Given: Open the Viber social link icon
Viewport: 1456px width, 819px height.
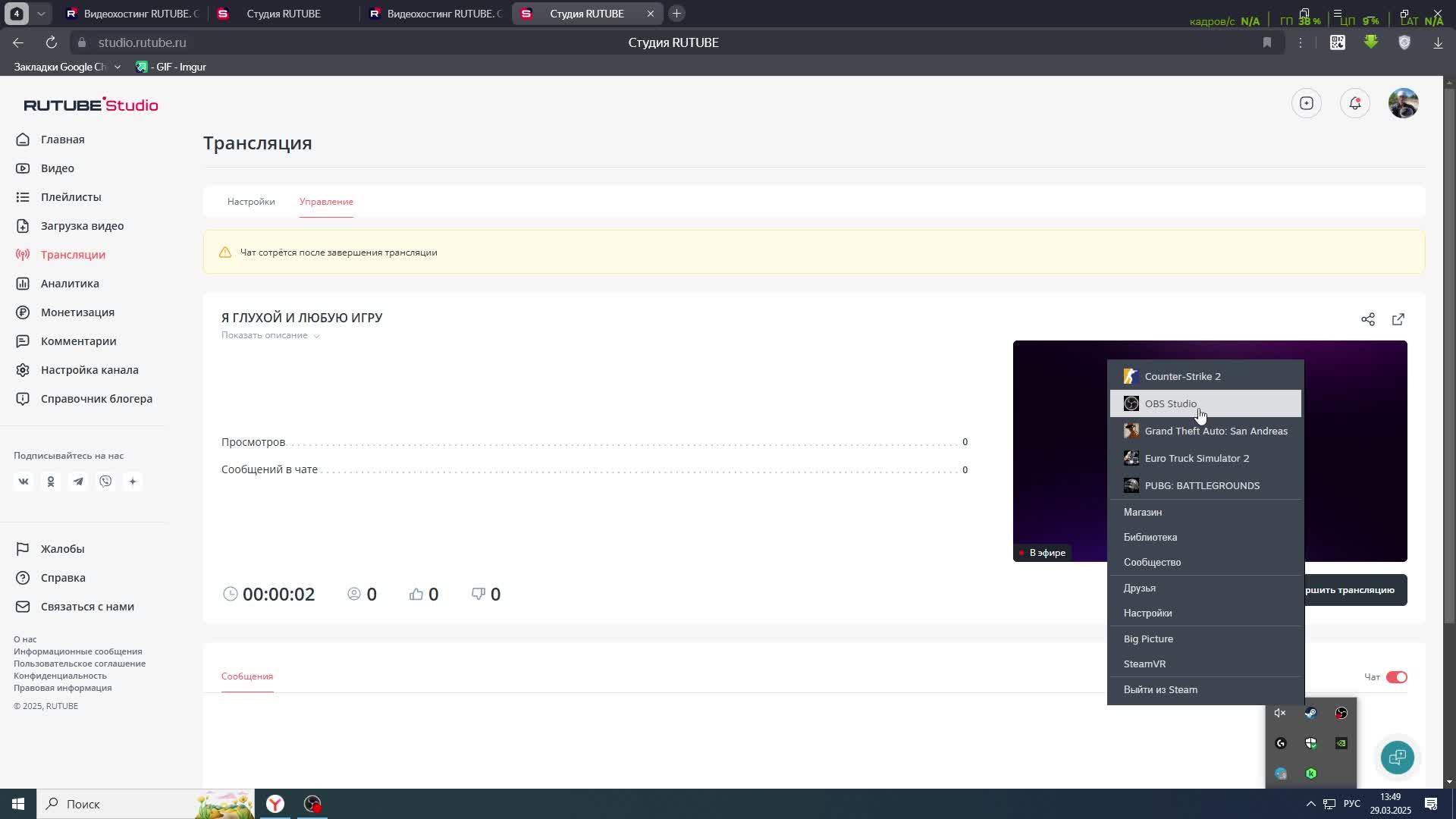Looking at the screenshot, I should click(105, 482).
